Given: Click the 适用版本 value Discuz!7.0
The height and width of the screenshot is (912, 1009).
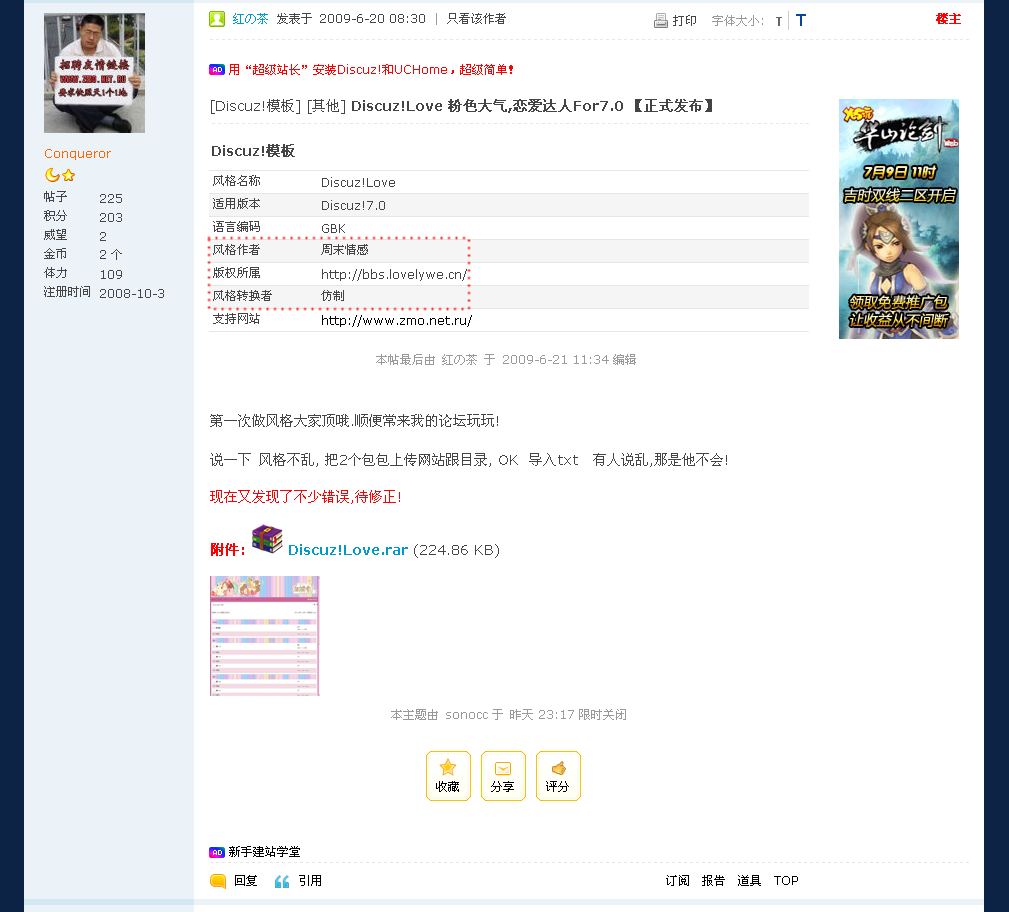Looking at the screenshot, I should (x=353, y=206).
